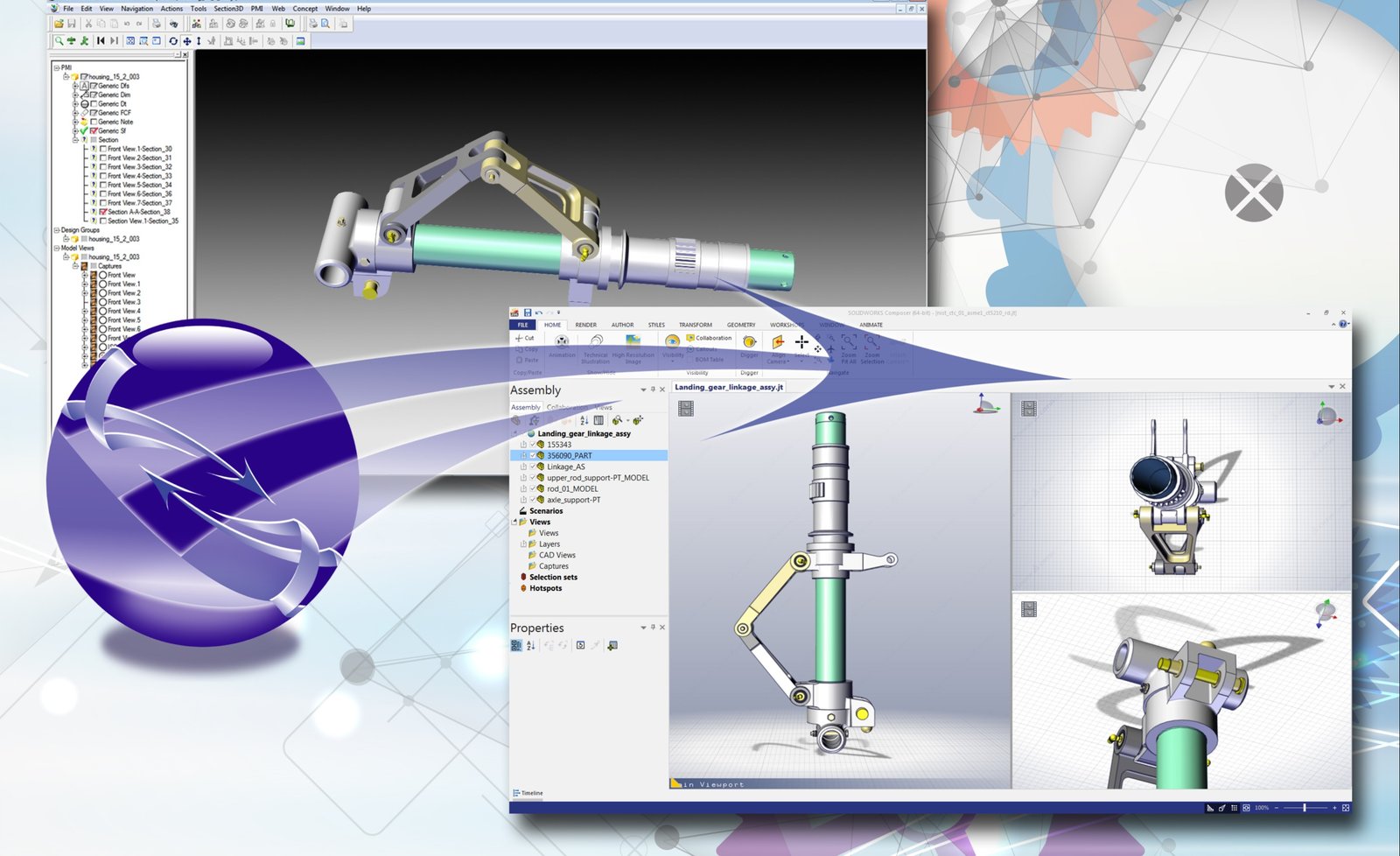Expand the Layers folder in the Assembly tree
The width and height of the screenshot is (1400, 856).
(523, 544)
